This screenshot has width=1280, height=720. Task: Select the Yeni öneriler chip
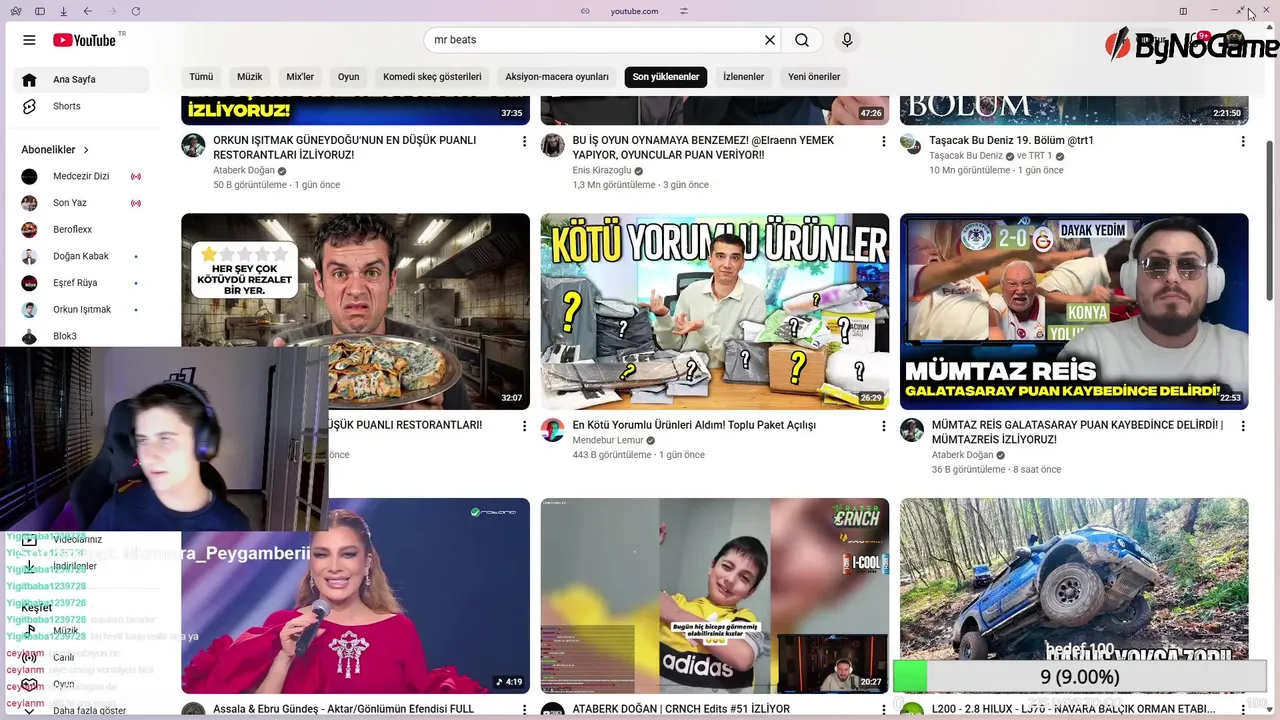(814, 77)
